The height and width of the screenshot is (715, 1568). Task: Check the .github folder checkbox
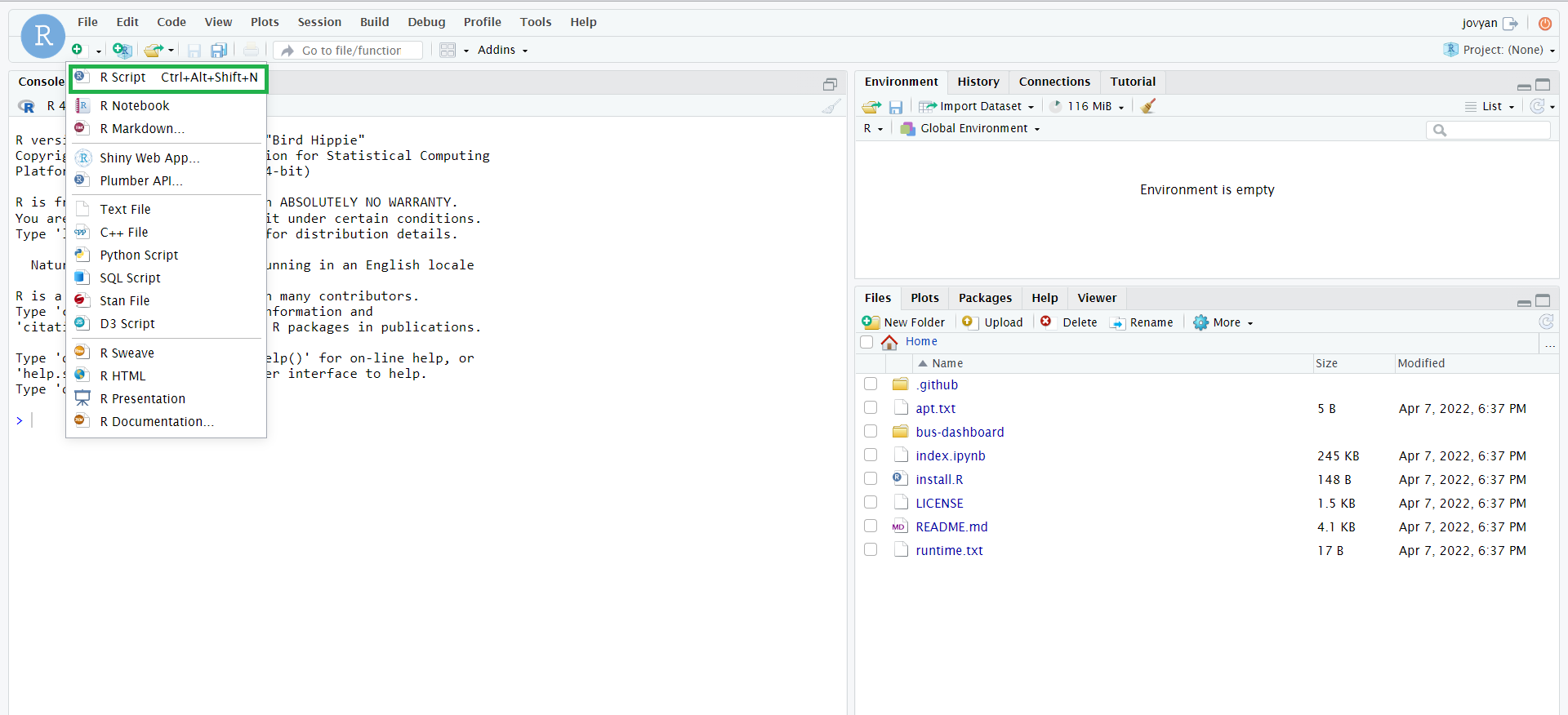tap(871, 384)
